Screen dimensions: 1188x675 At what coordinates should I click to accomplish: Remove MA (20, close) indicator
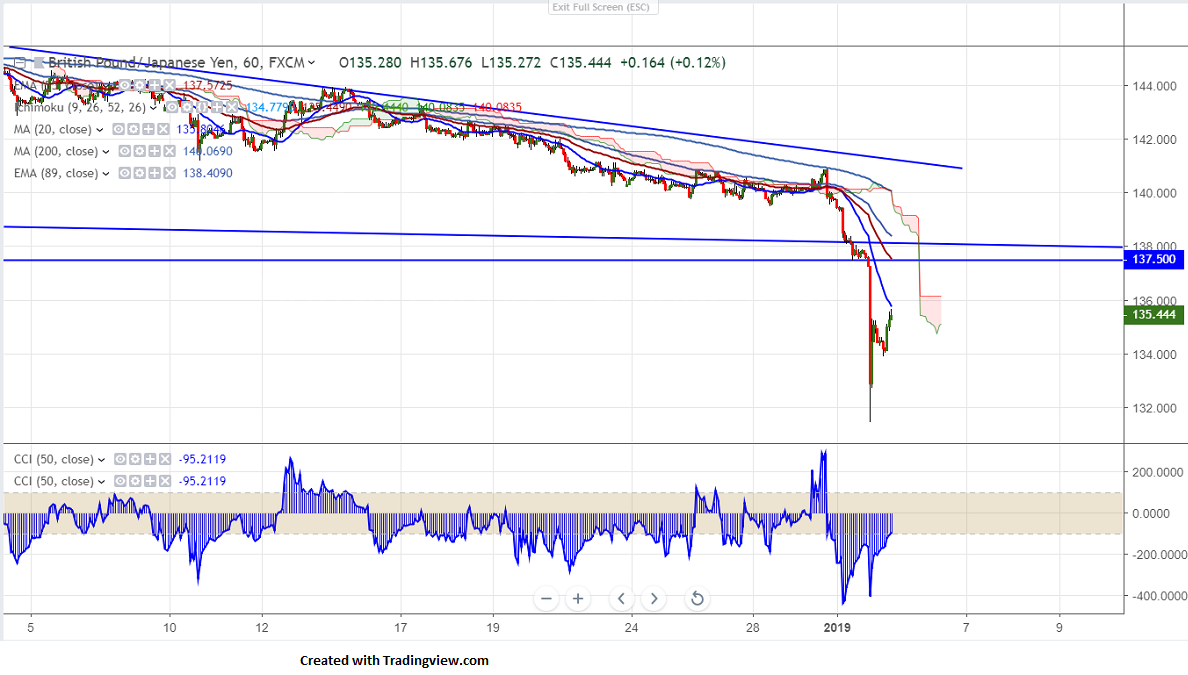point(164,130)
